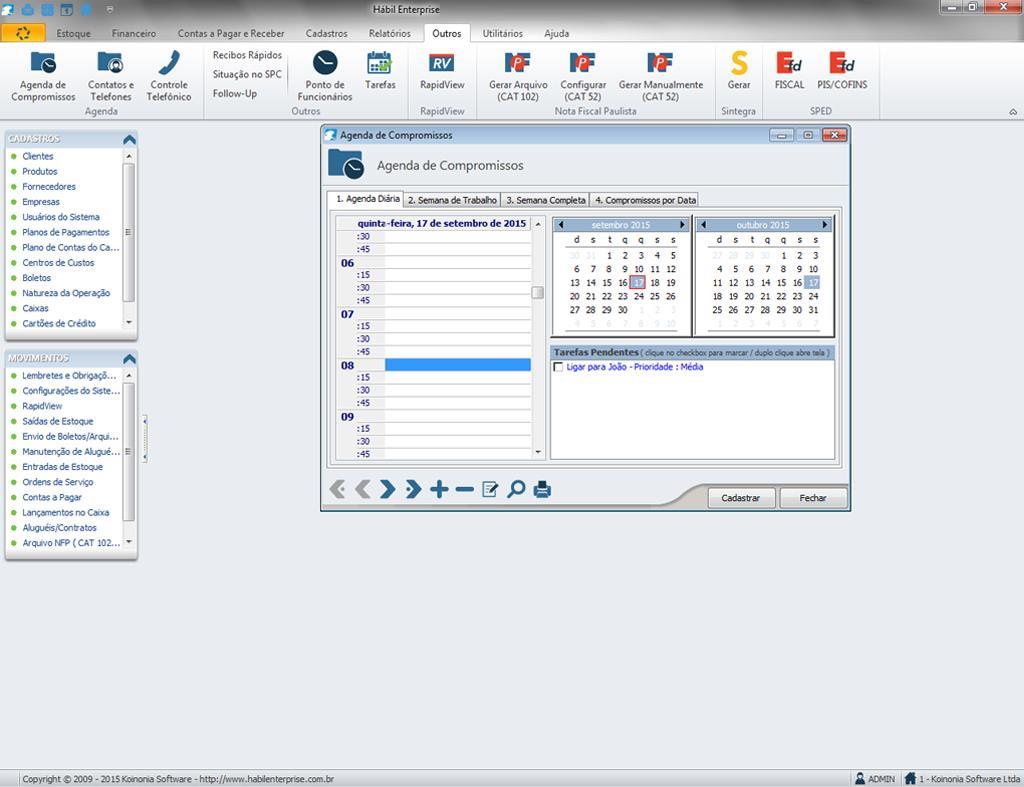Open the Financeiro ribbon tab
This screenshot has height=787, width=1024.
[133, 33]
